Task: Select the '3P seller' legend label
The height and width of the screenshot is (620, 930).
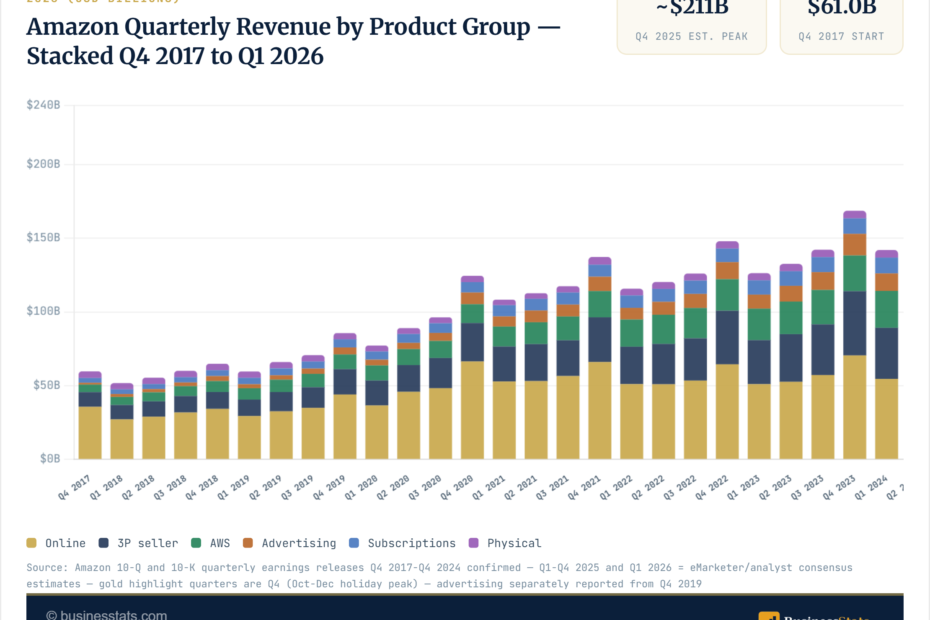Action: point(148,543)
